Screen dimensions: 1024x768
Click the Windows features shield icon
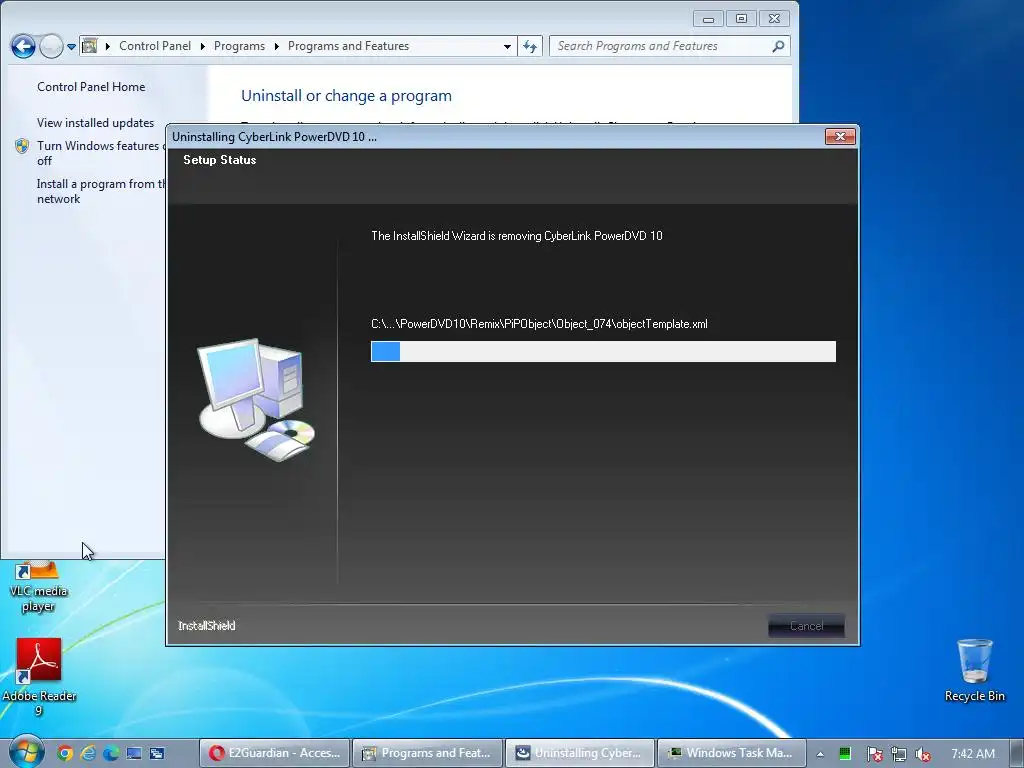tap(22, 146)
